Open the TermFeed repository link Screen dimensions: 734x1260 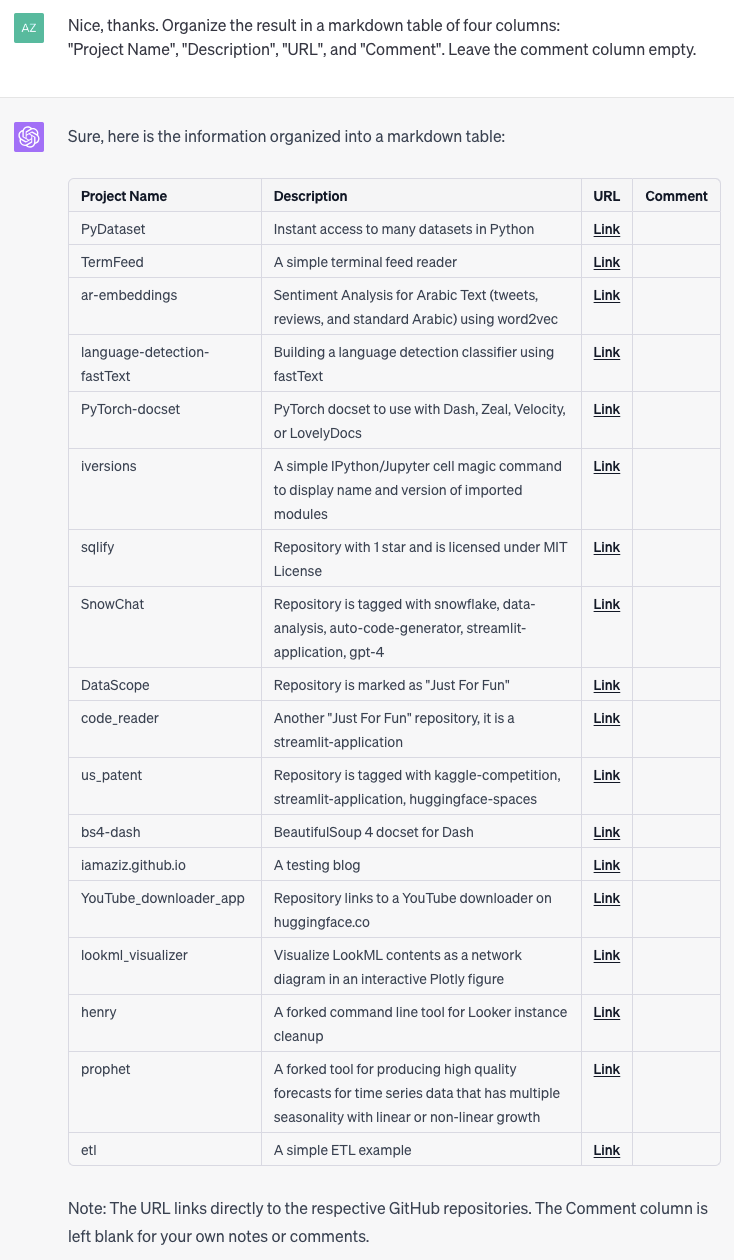click(x=606, y=262)
